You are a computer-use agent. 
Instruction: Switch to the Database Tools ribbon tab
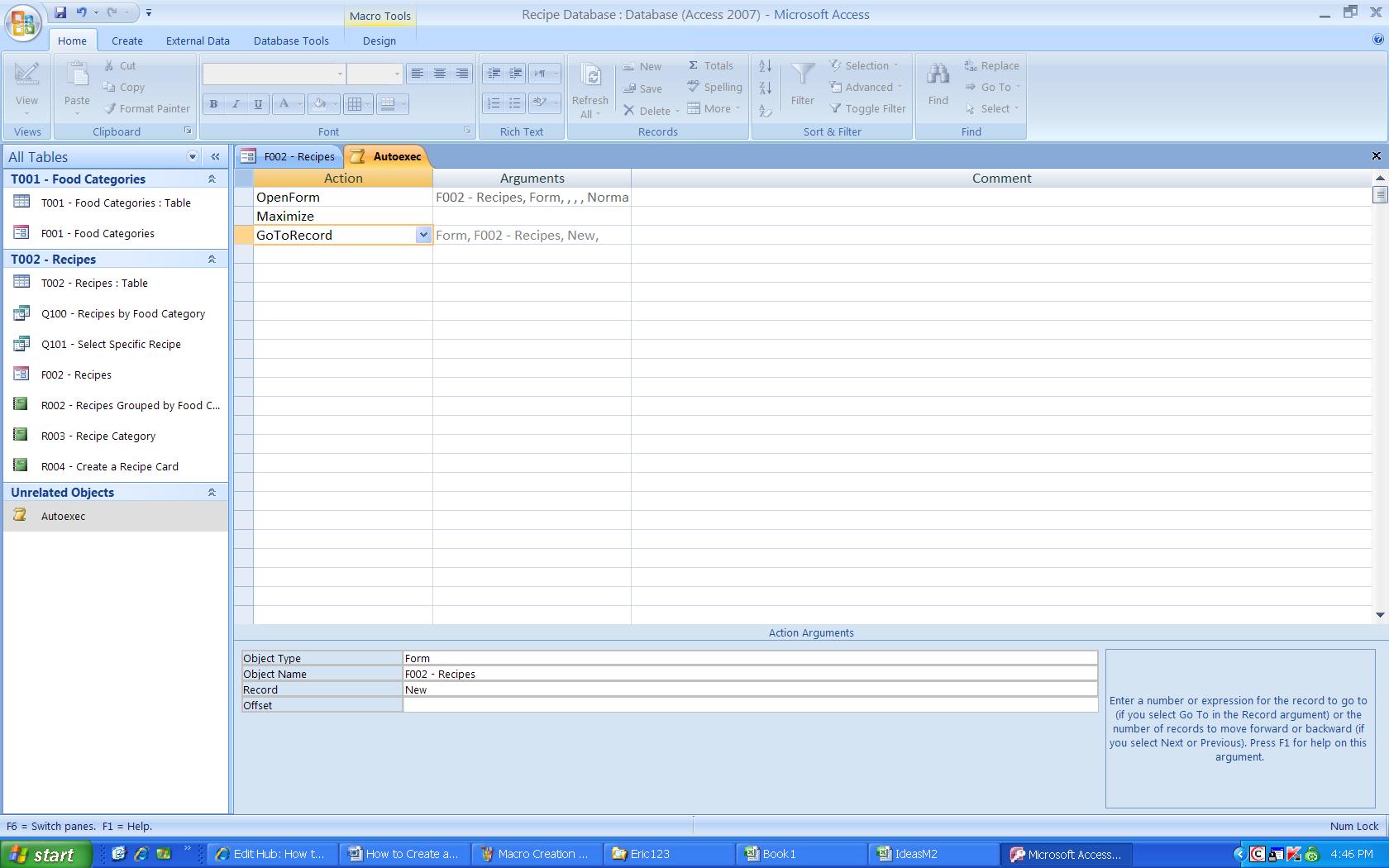pos(290,41)
